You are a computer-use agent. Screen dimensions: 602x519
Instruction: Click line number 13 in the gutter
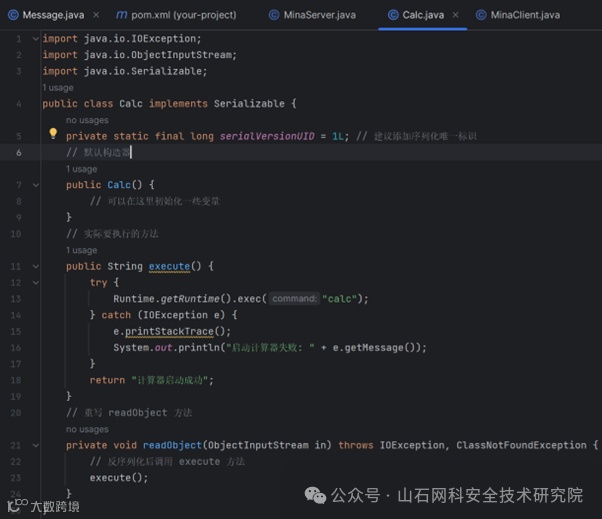pyautogui.click(x=16, y=299)
